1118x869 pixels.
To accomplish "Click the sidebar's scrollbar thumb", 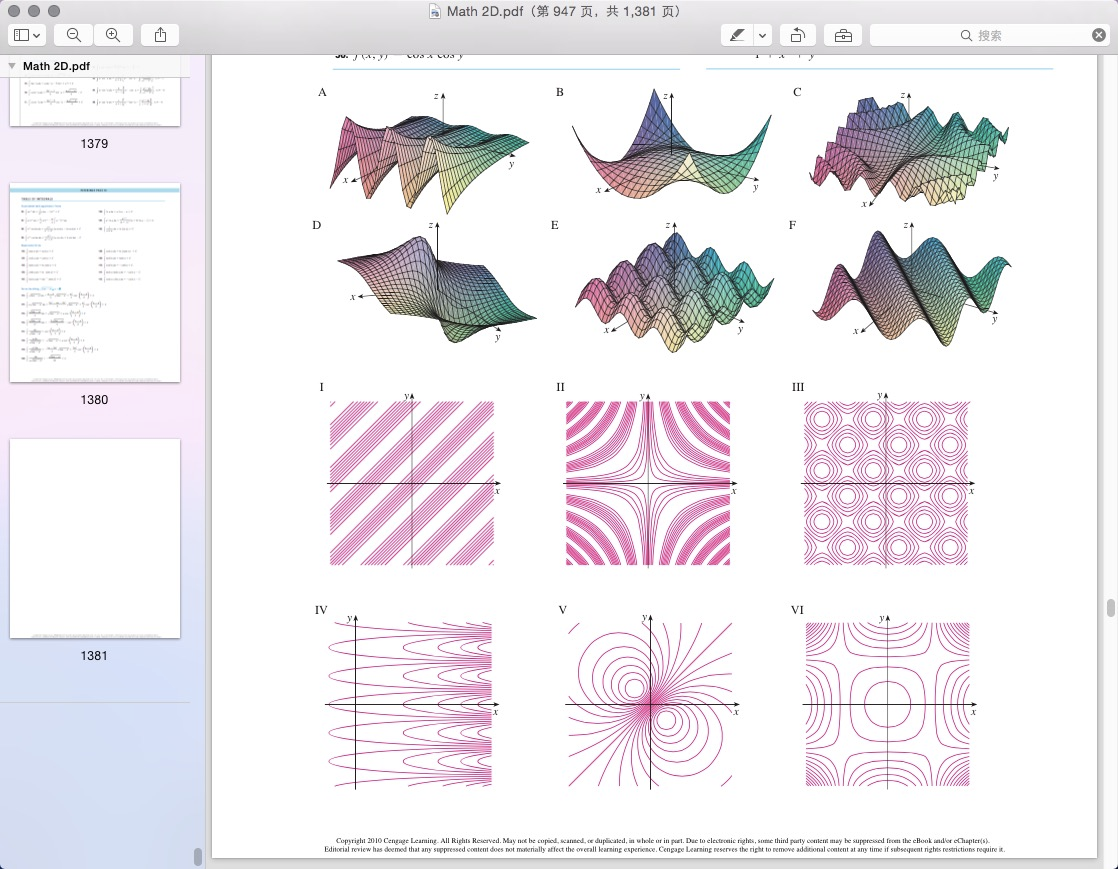I will tap(197, 856).
